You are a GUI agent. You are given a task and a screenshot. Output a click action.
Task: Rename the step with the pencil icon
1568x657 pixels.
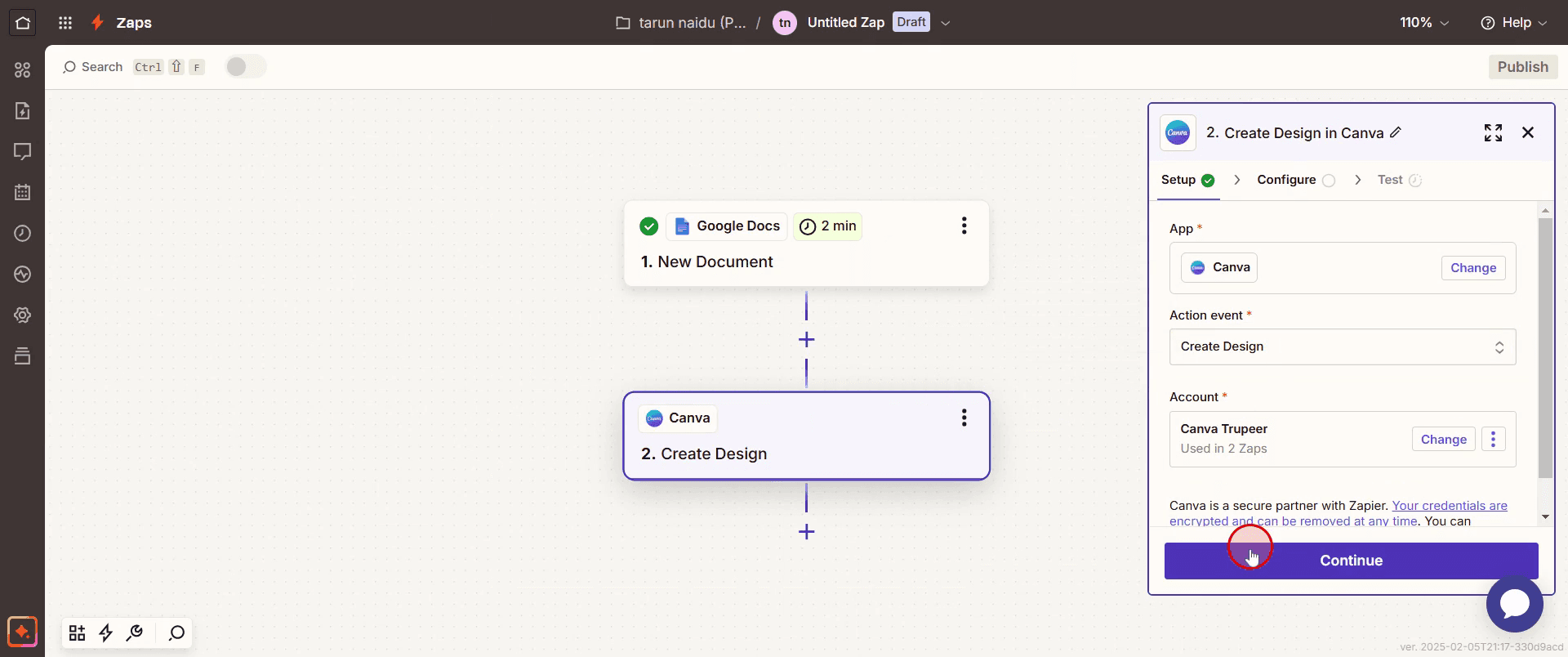[x=1396, y=132]
